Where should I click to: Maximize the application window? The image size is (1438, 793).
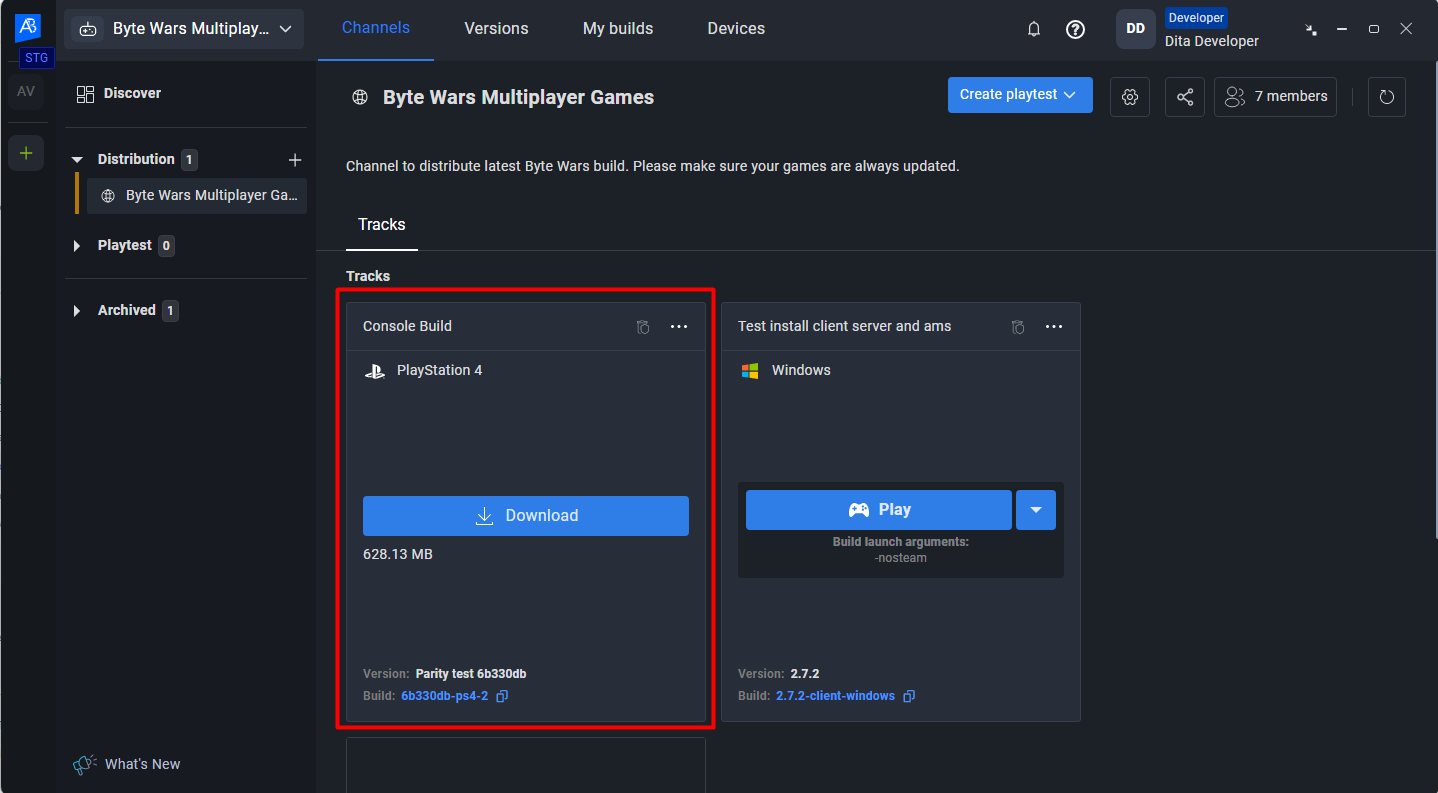pyautogui.click(x=1374, y=30)
